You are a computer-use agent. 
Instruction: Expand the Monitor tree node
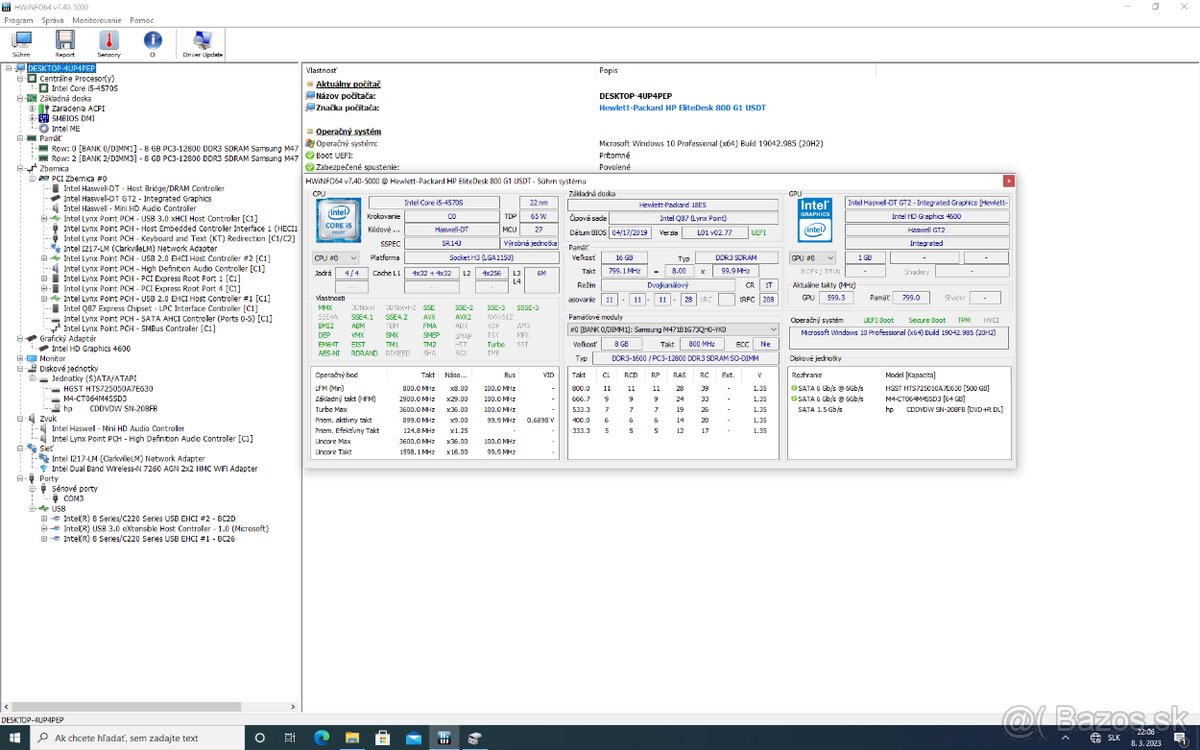point(20,358)
